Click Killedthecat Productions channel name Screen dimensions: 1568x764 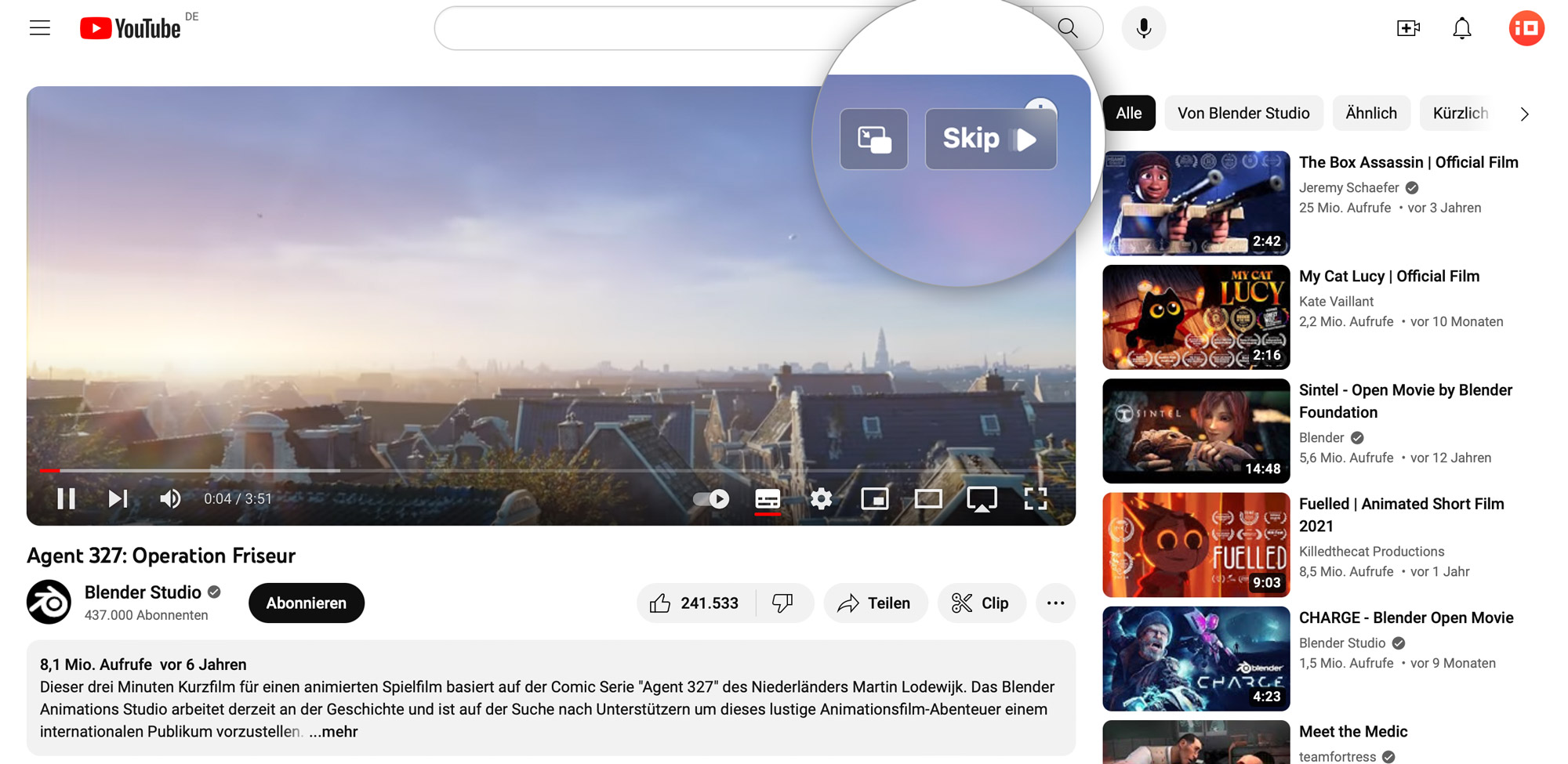click(x=1372, y=552)
